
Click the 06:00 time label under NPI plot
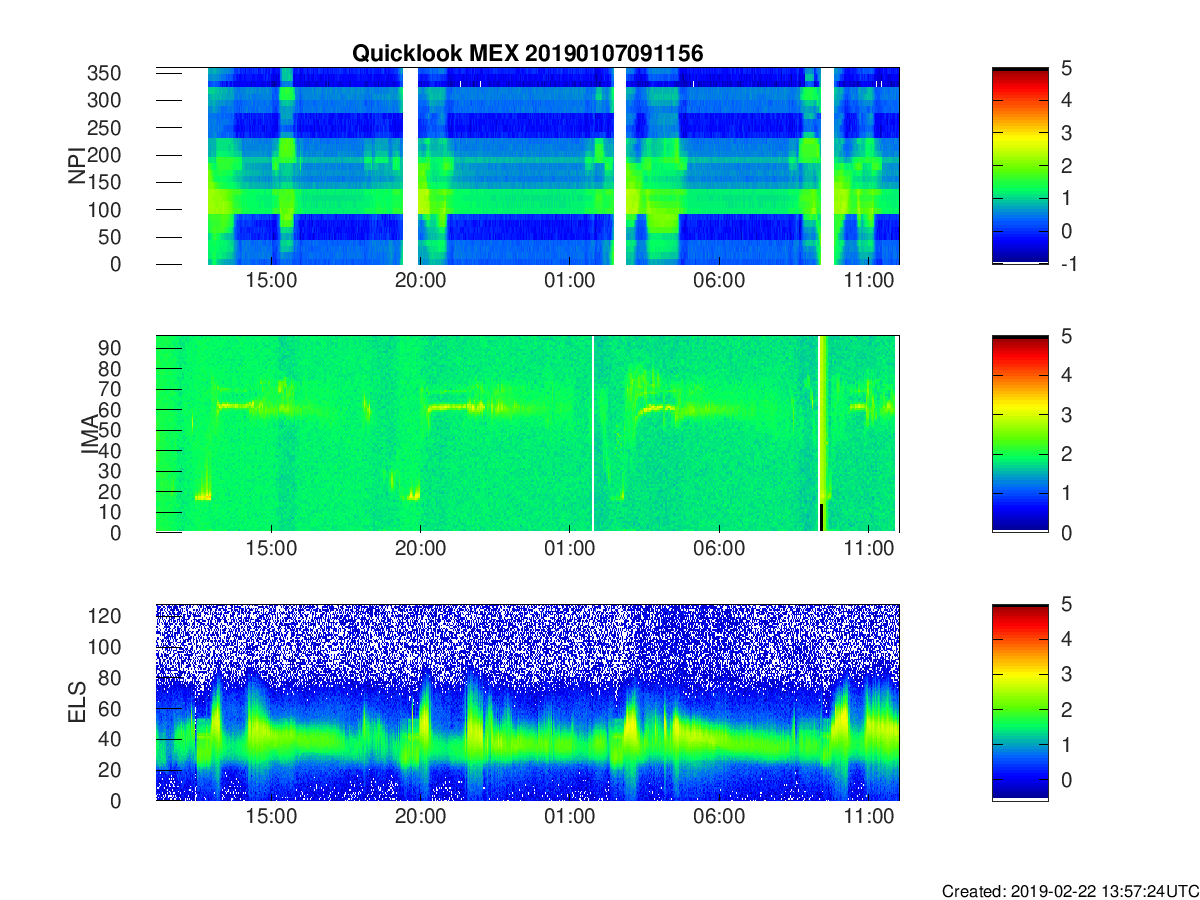tap(720, 282)
